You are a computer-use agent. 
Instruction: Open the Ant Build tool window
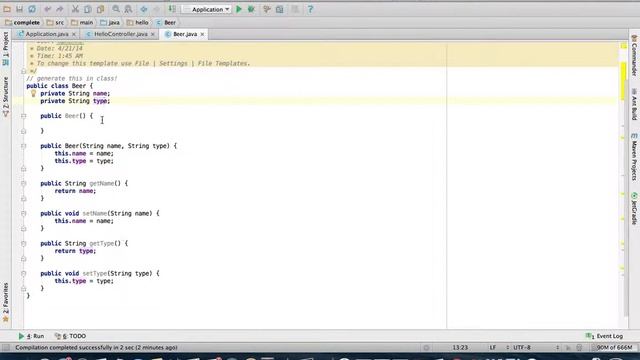click(x=634, y=104)
